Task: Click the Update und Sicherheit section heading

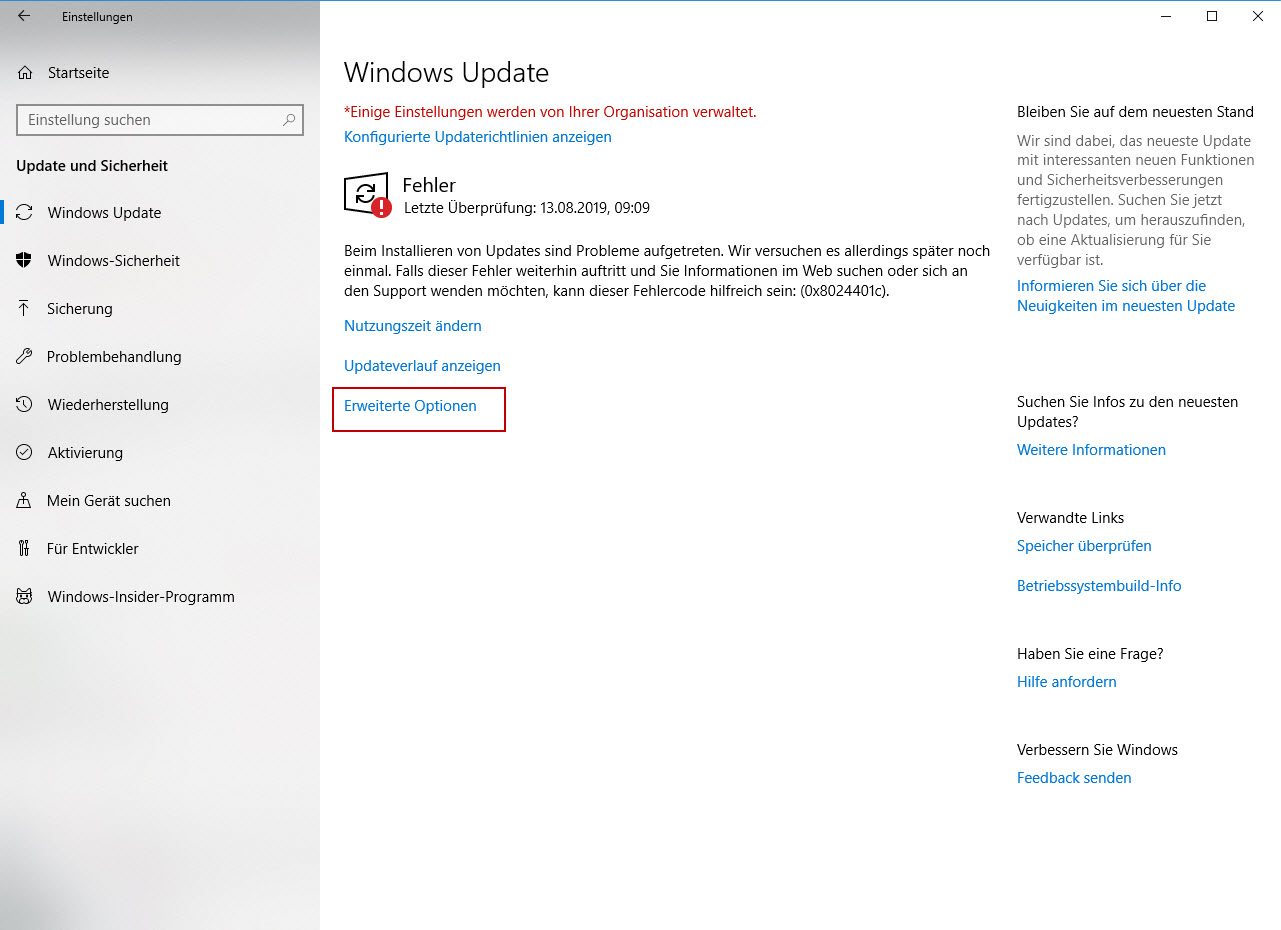Action: [92, 166]
